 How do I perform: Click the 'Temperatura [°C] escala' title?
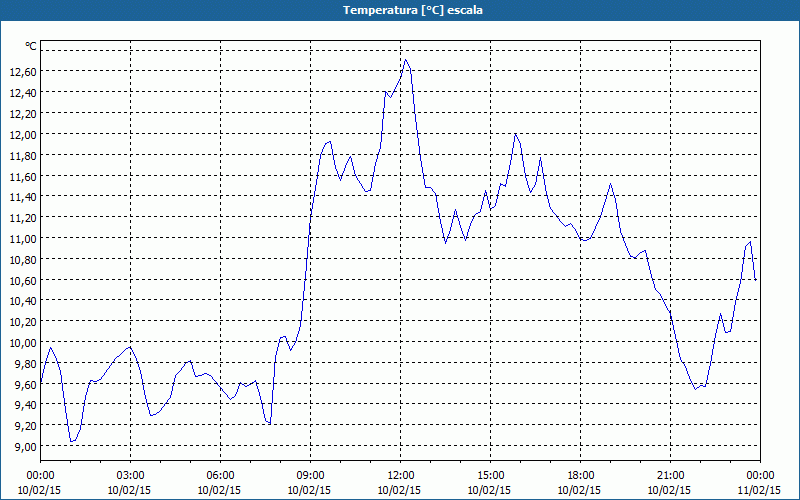click(413, 10)
